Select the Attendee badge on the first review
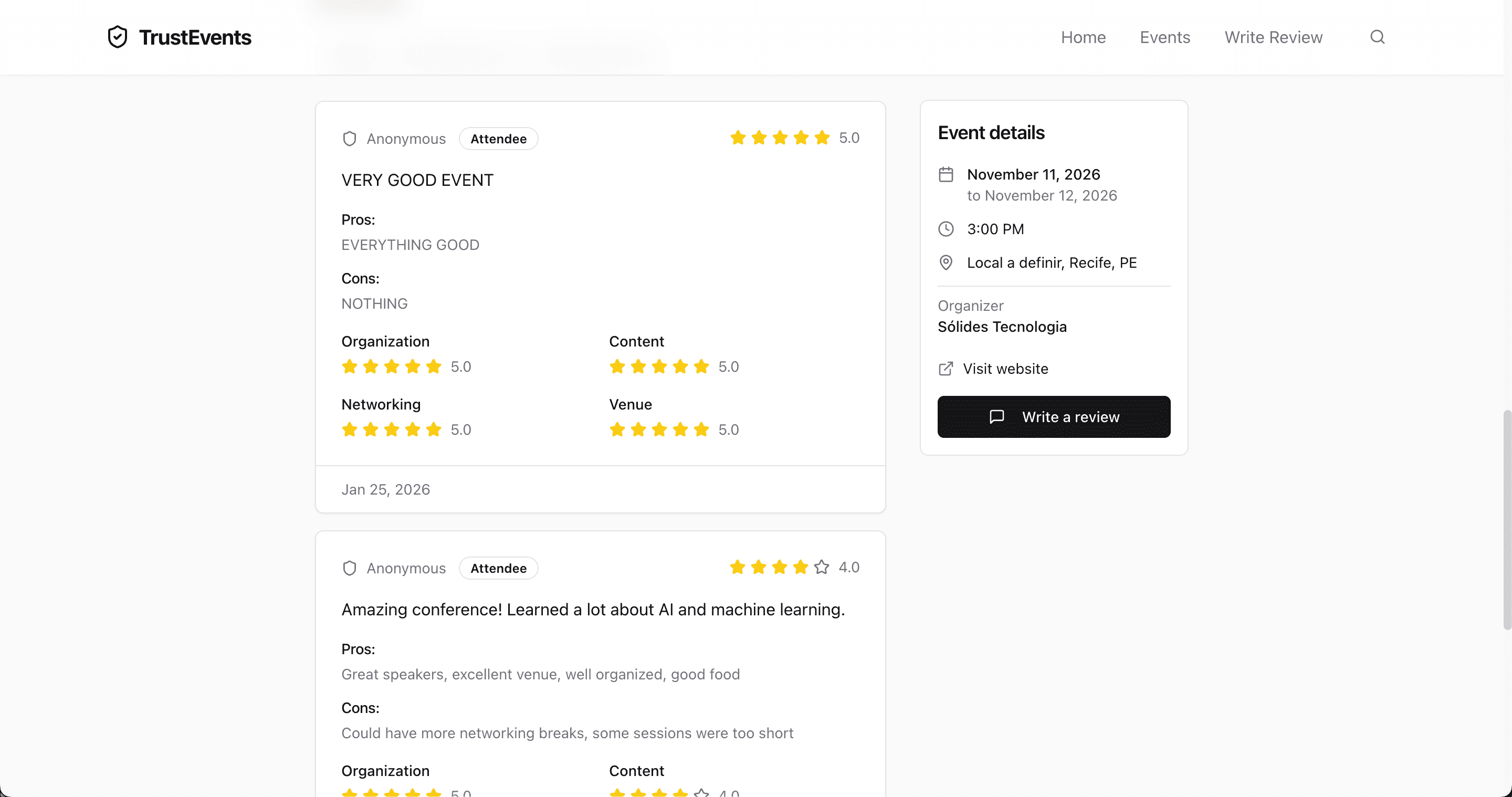 pyautogui.click(x=498, y=139)
